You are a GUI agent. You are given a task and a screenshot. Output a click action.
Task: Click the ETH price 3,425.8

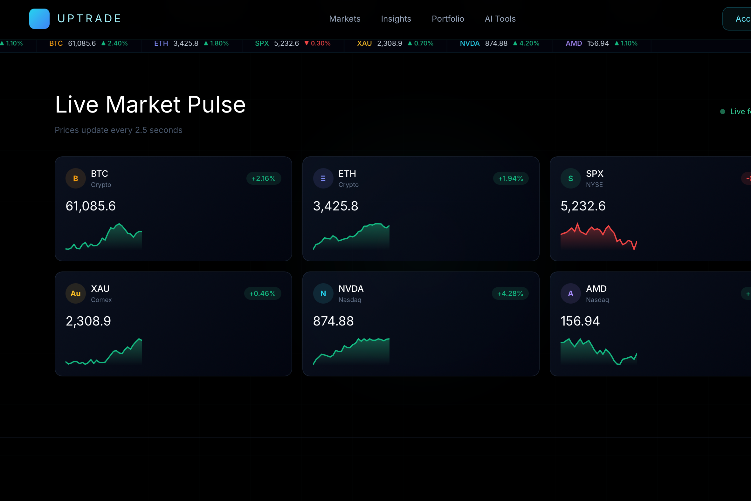coord(336,206)
